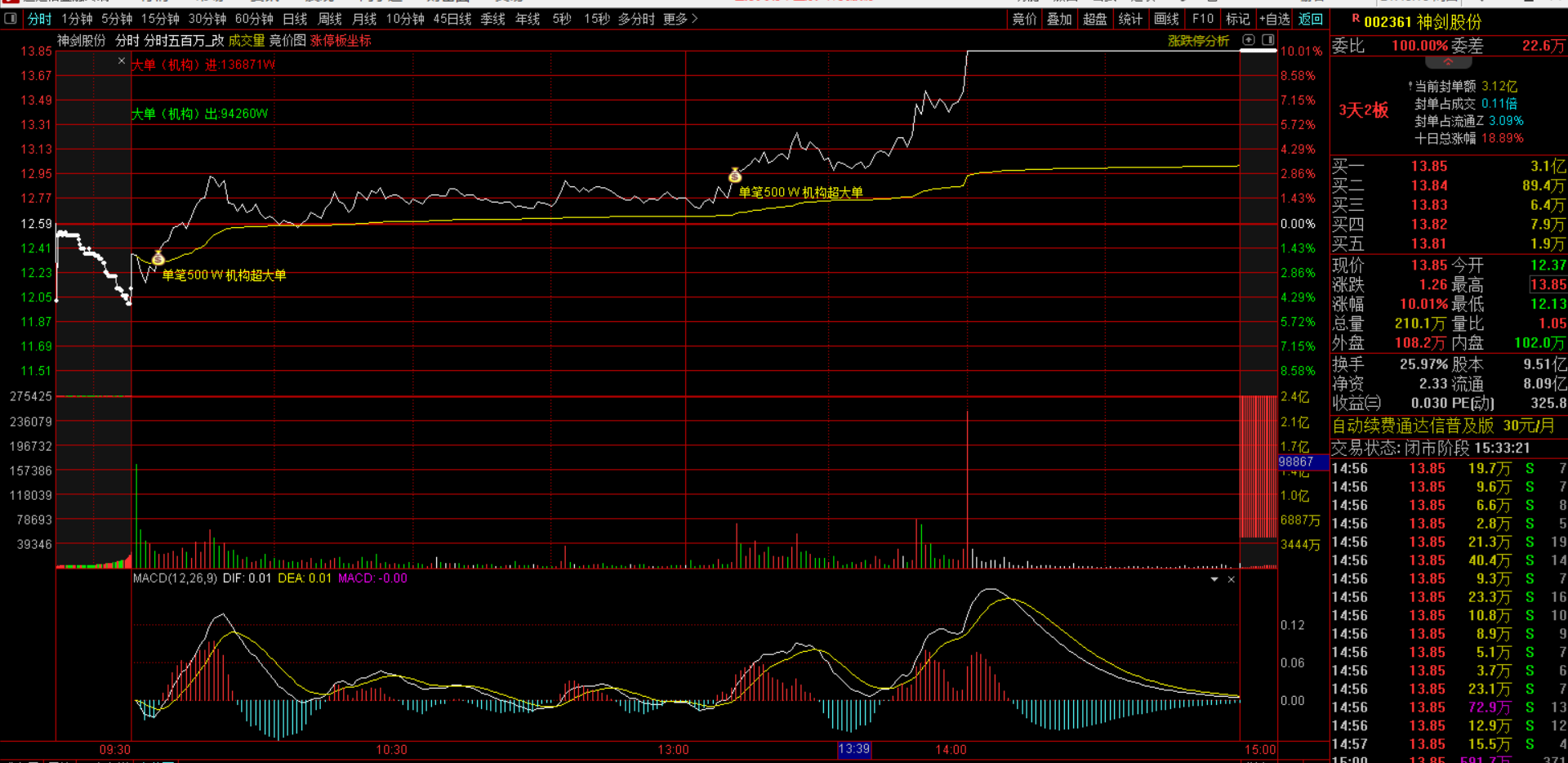
Task: Click the second 机构超大单 money bag marker
Action: 735,175
